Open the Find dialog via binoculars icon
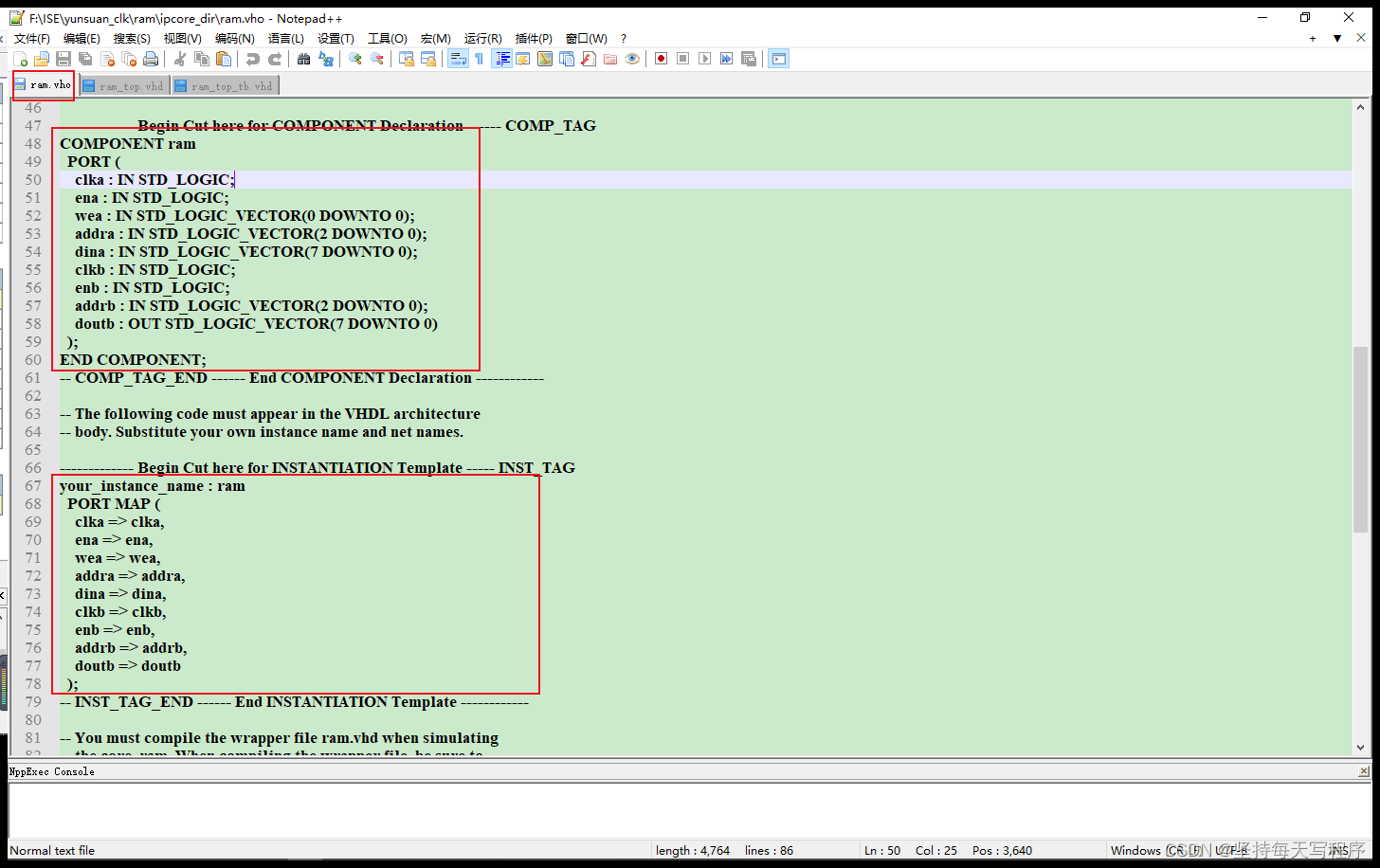Viewport: 1380px width, 868px height. coord(303,59)
